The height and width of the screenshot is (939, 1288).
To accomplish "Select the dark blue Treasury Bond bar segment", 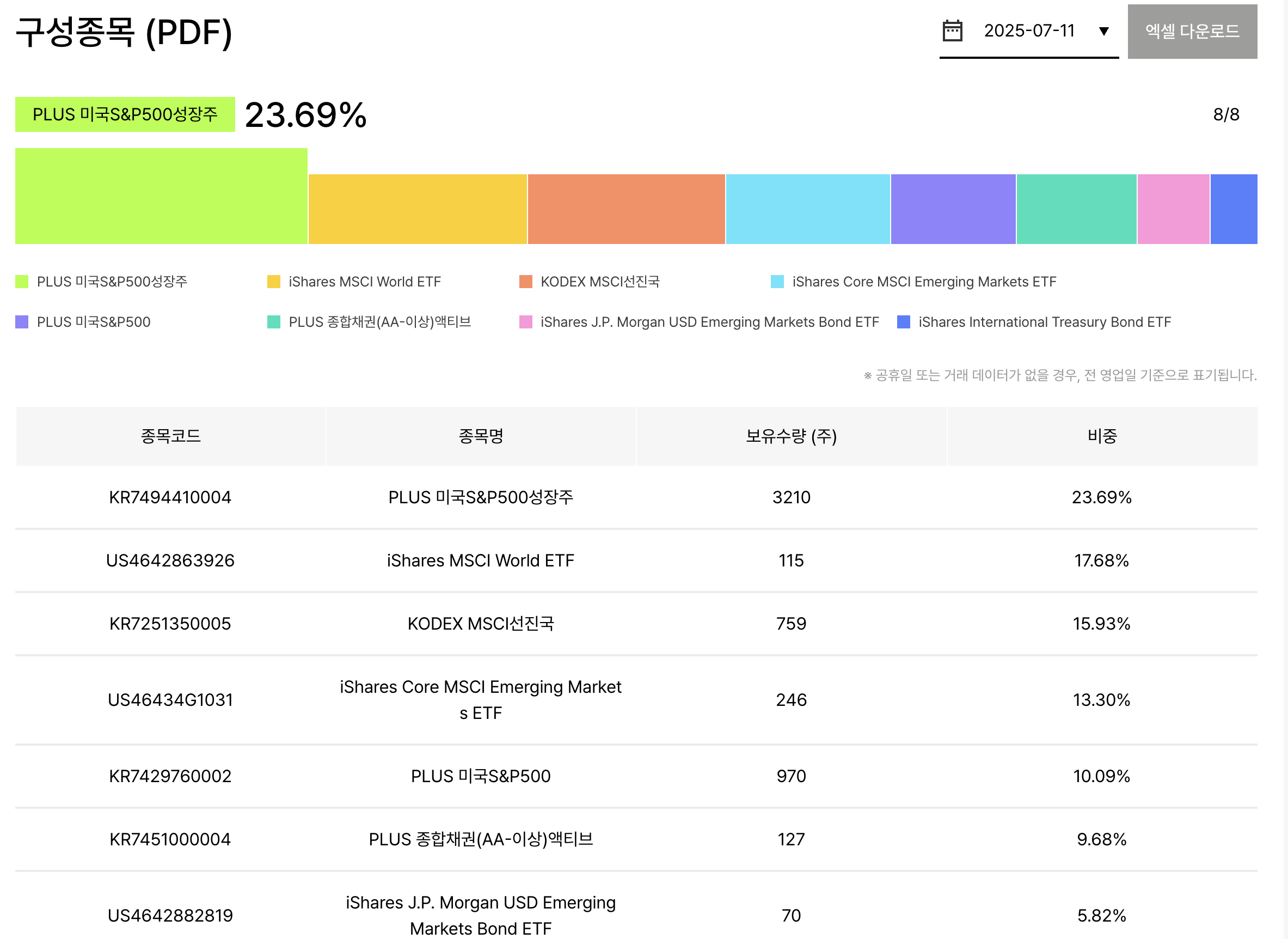I will coord(1234,209).
